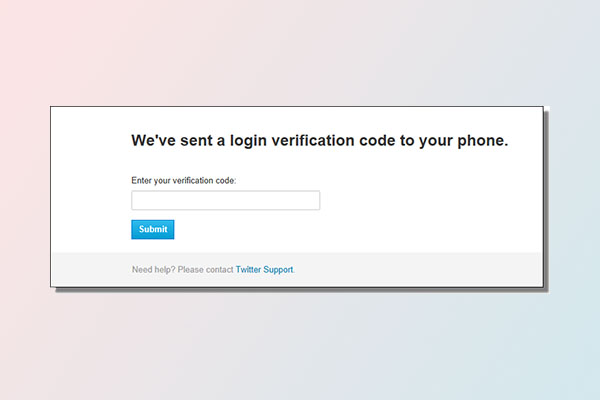
Task: Click the "Enter your verification code:" label
Action: [190, 180]
